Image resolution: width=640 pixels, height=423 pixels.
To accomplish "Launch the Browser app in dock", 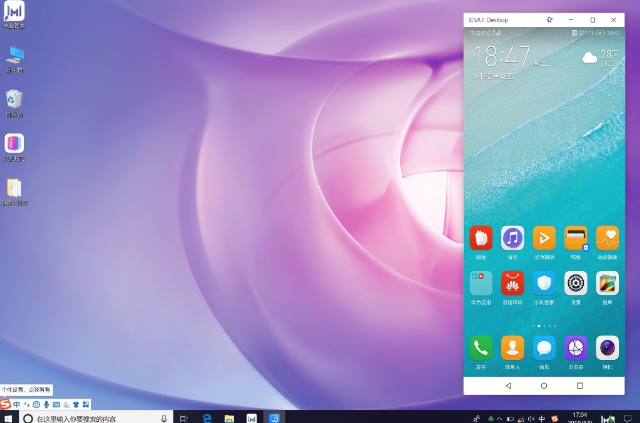I will [x=576, y=348].
